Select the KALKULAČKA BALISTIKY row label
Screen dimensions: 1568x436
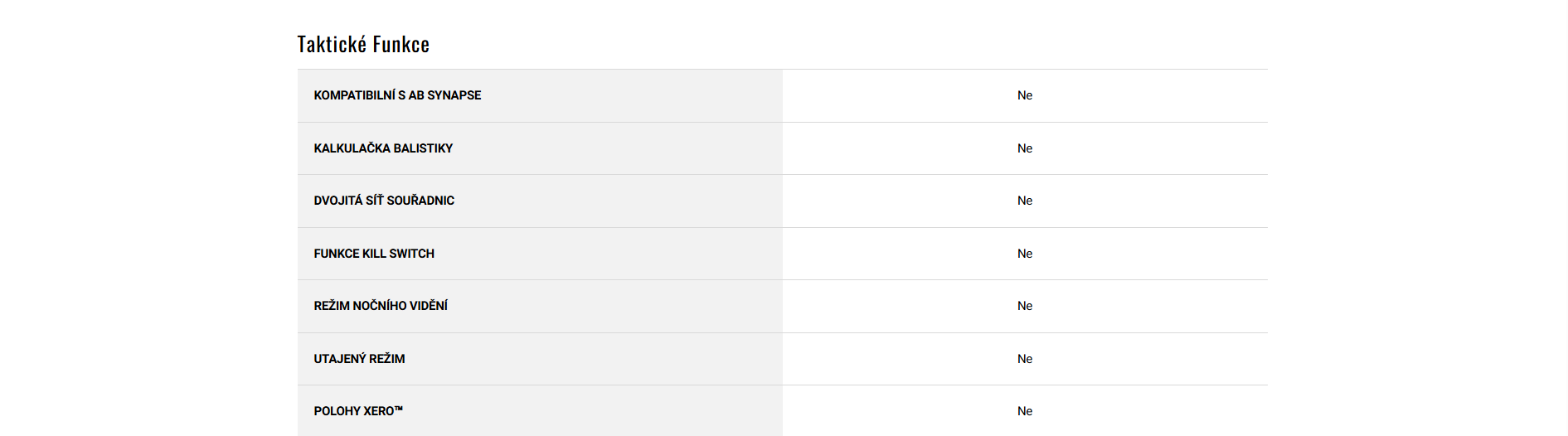click(x=383, y=148)
